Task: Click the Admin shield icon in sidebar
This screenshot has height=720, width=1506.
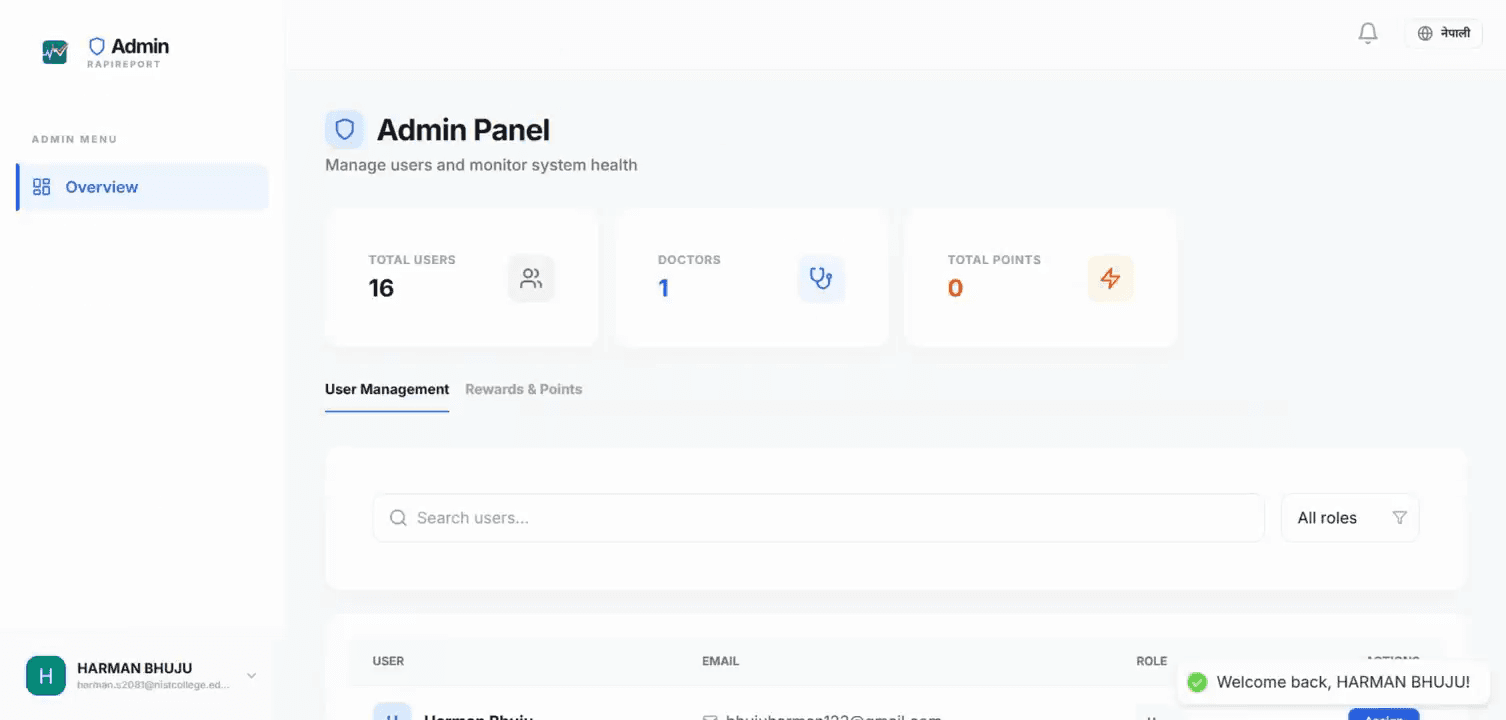Action: pos(97,46)
